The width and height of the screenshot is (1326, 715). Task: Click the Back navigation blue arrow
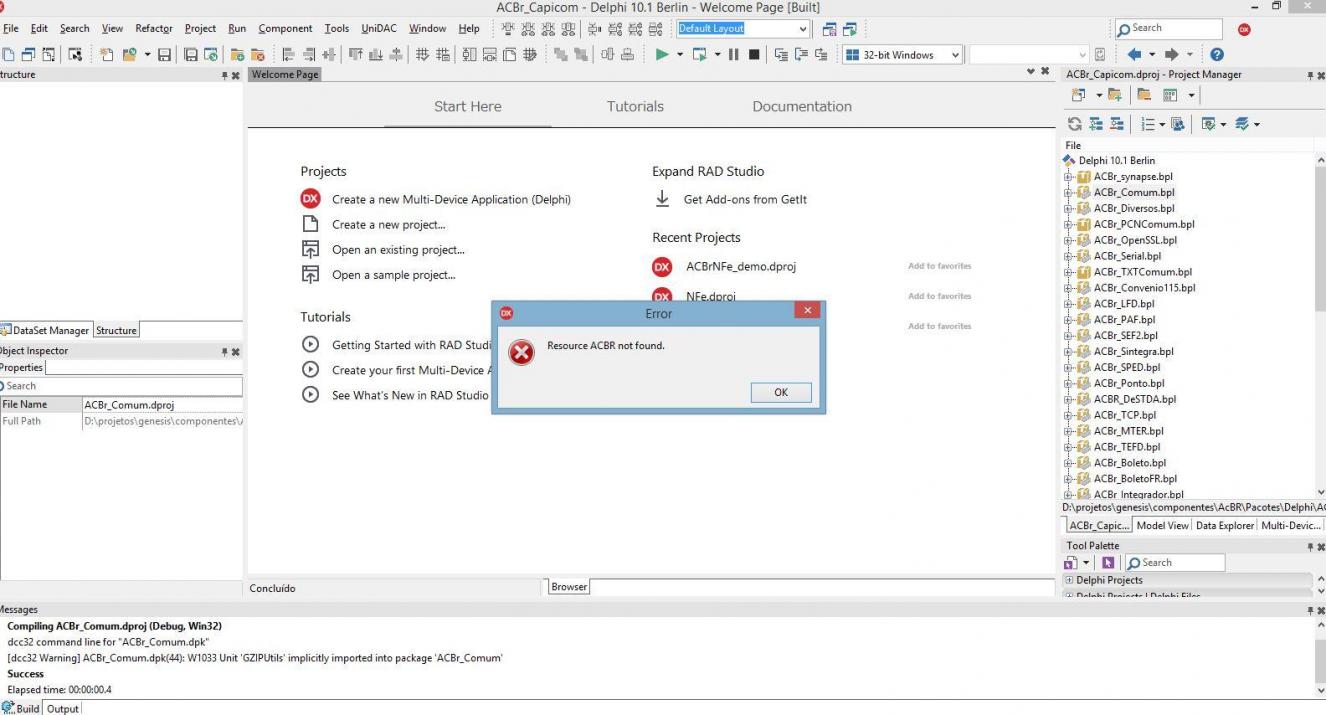[x=1134, y=55]
